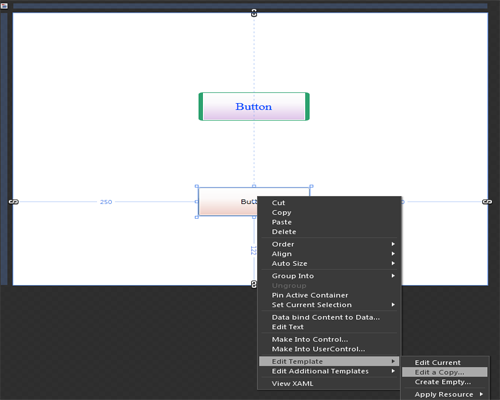
Task: Open the Align submenu
Action: coord(329,254)
